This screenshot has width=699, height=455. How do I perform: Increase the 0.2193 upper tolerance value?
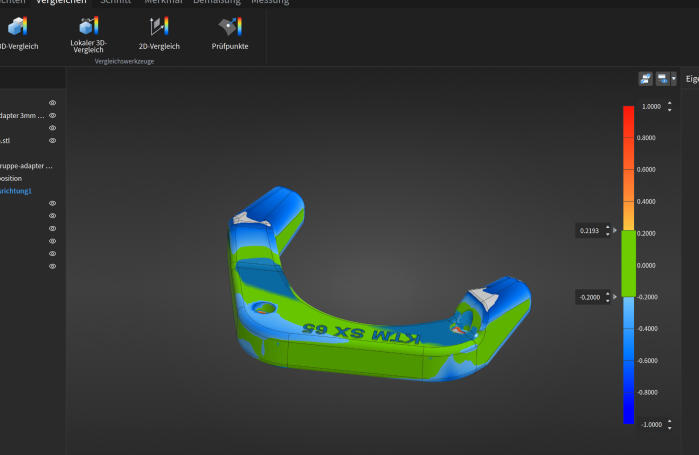tap(608, 227)
